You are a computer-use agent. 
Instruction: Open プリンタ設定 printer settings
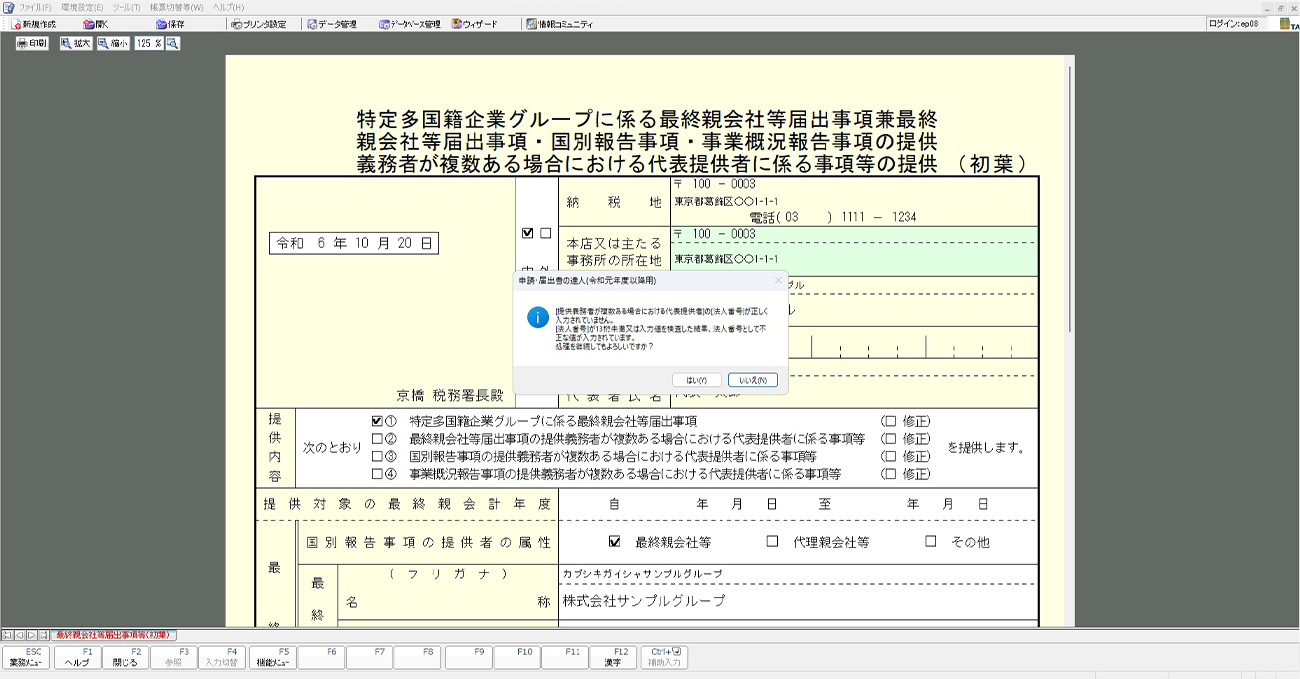point(258,24)
